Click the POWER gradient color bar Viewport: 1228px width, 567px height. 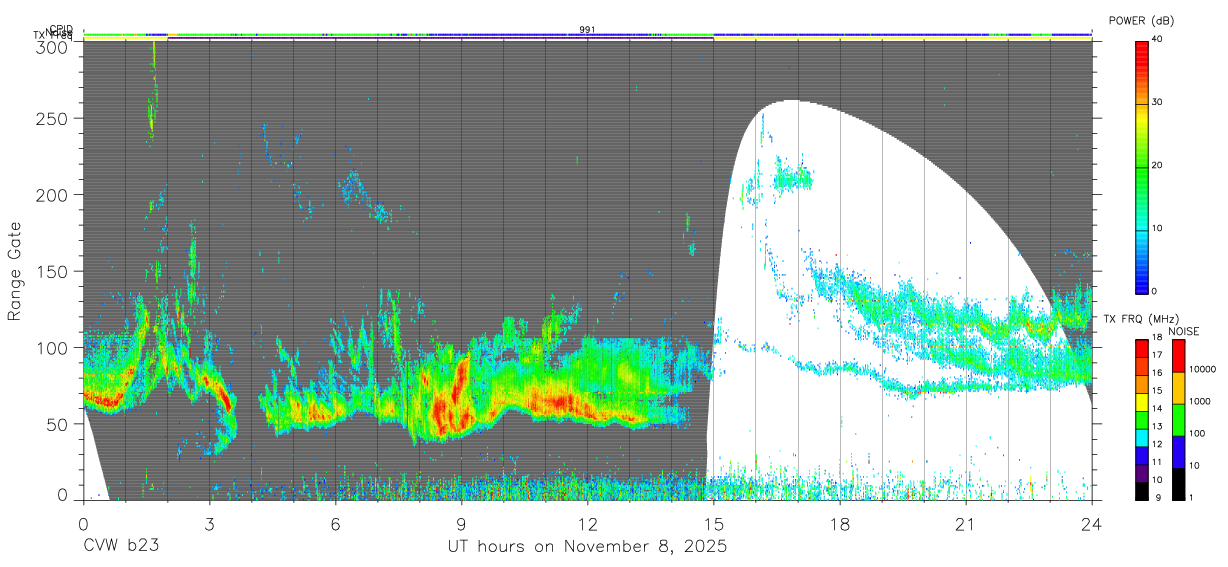[x=1141, y=166]
